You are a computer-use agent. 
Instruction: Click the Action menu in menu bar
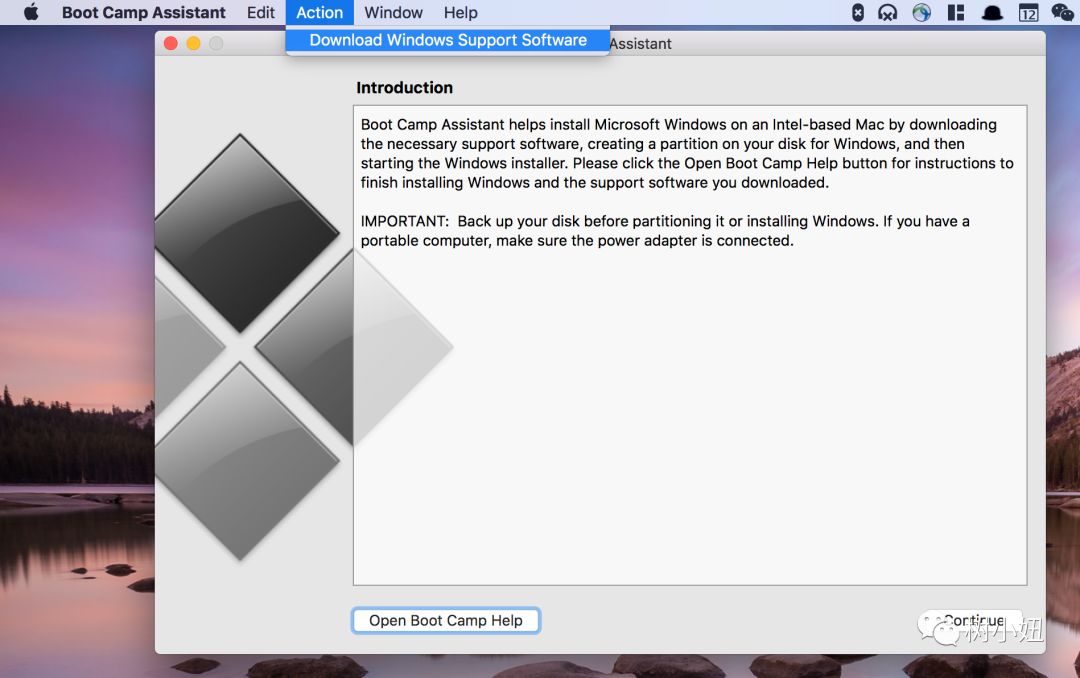(320, 12)
